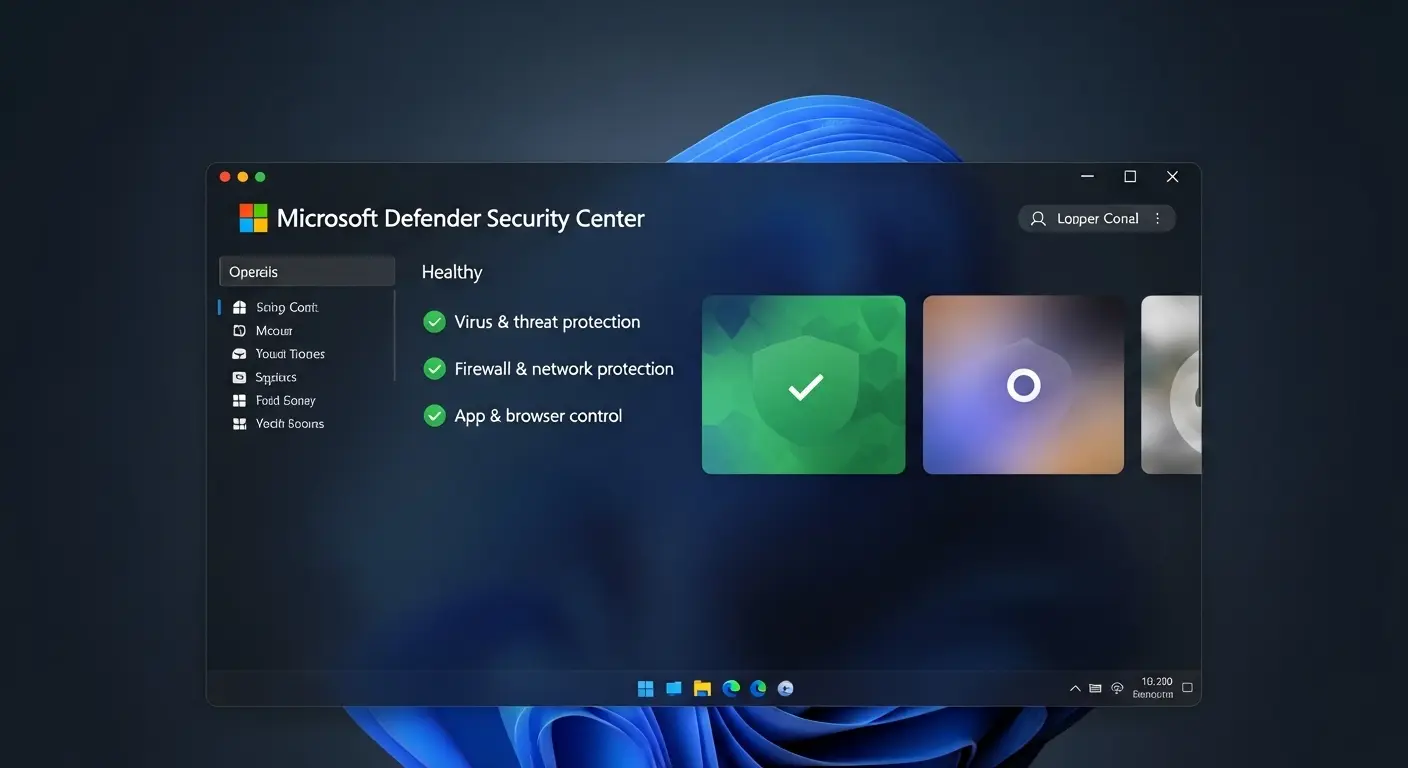Click the Windows Start button in taskbar
The width and height of the screenshot is (1408, 768).
click(646, 688)
